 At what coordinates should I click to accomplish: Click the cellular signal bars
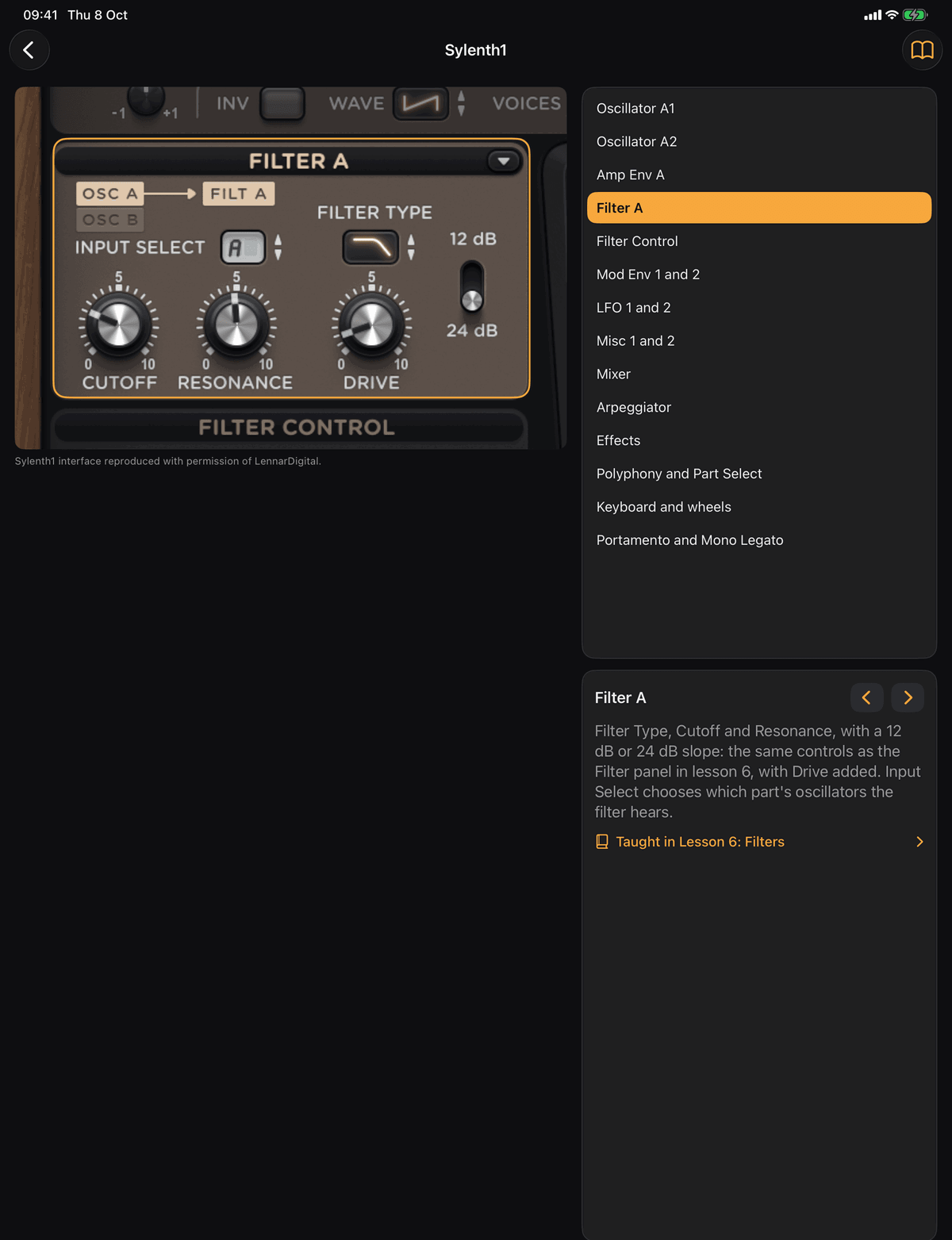(x=873, y=15)
